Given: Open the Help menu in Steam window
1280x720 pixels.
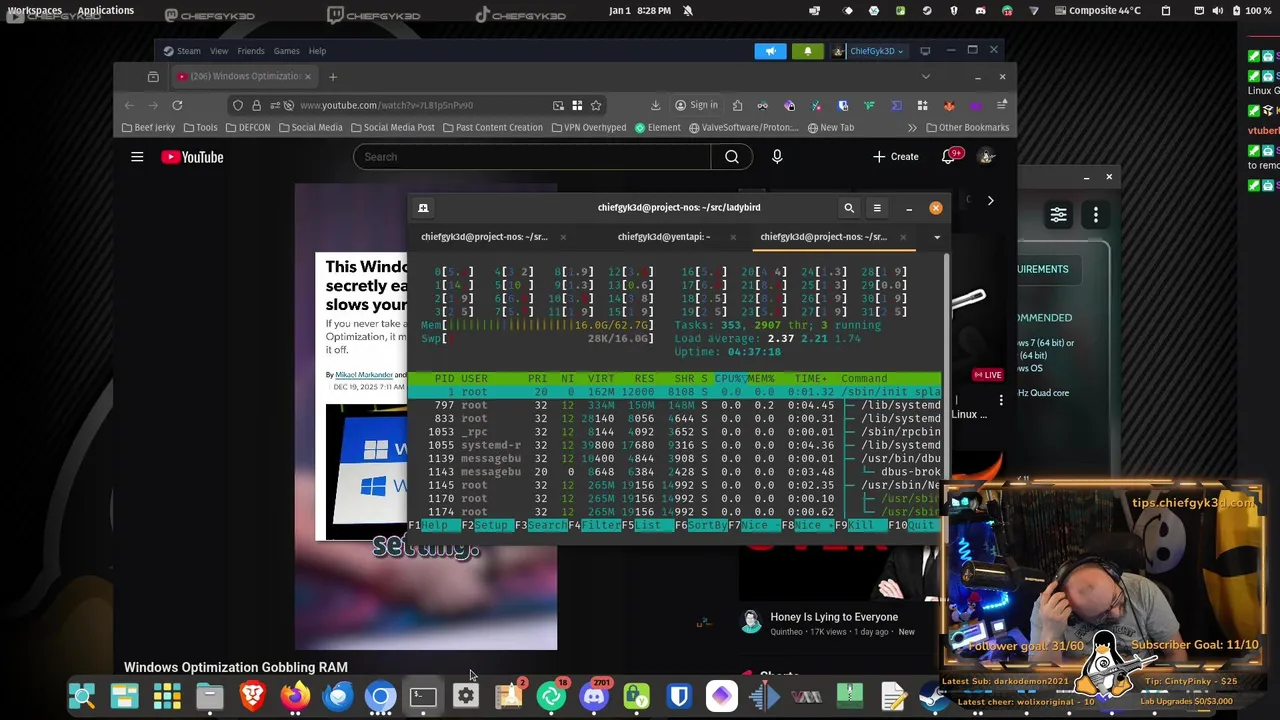Looking at the screenshot, I should (x=317, y=51).
